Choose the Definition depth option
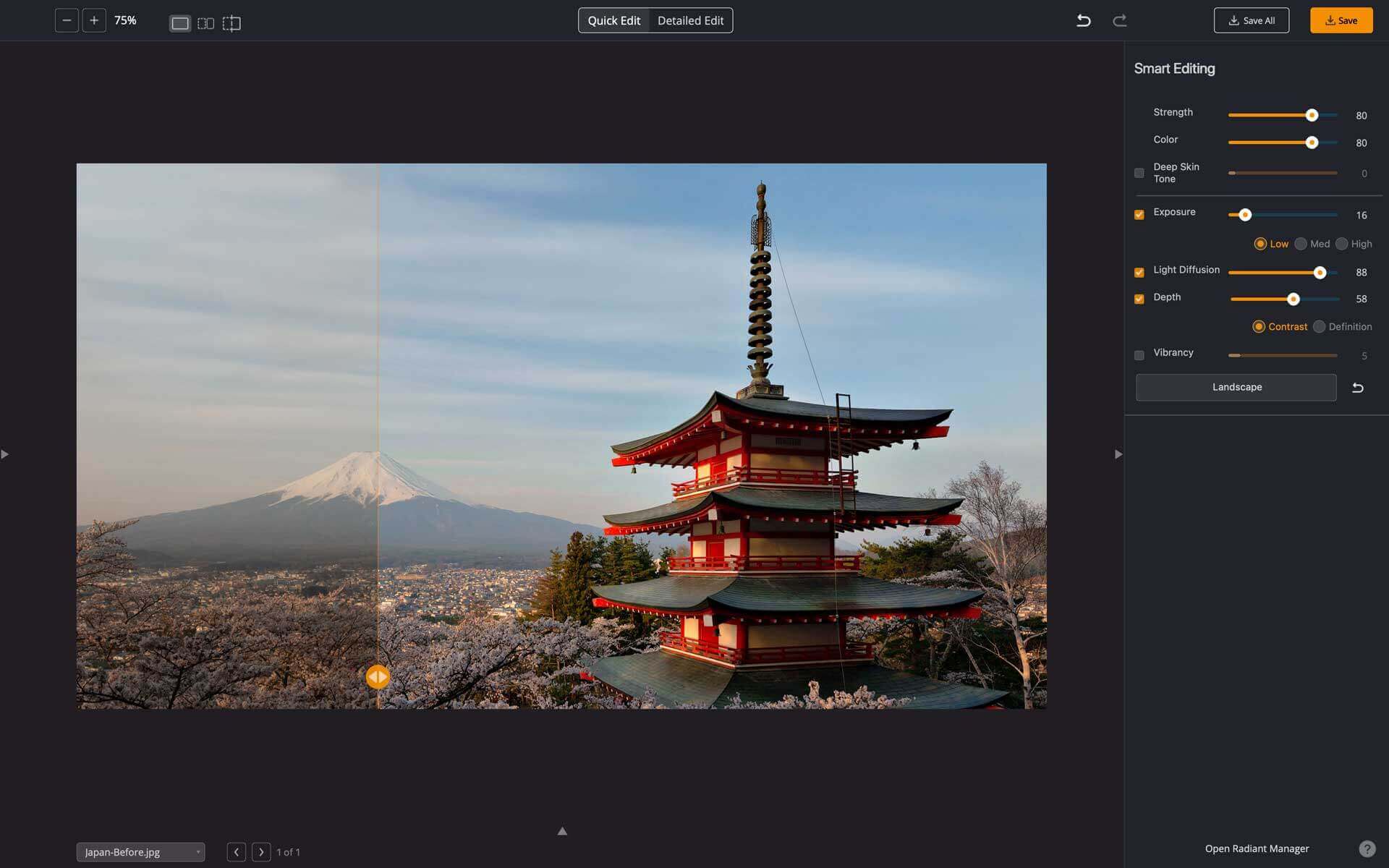This screenshot has width=1389, height=868. click(x=1319, y=326)
